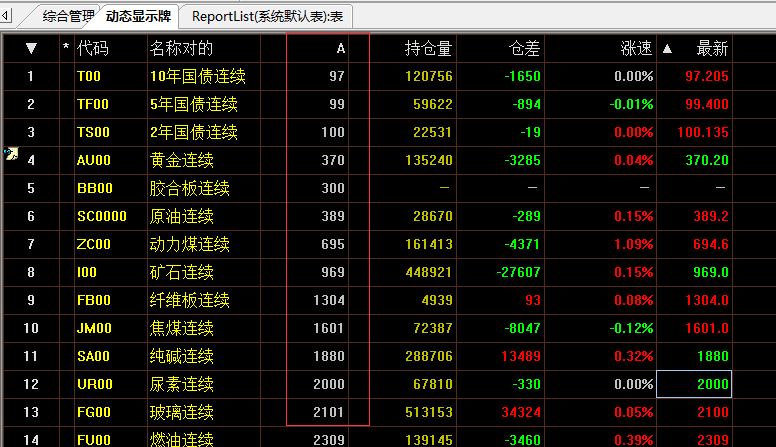Click the 涨速 value 1.09%
Viewport: 776px width, 447px height.
[633, 244]
